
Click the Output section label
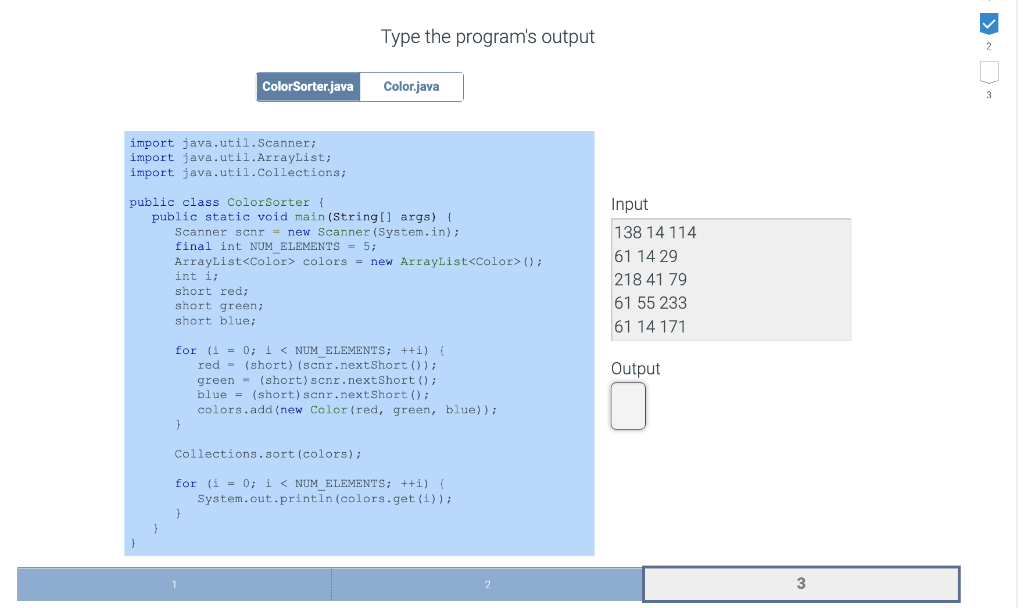tap(635, 368)
